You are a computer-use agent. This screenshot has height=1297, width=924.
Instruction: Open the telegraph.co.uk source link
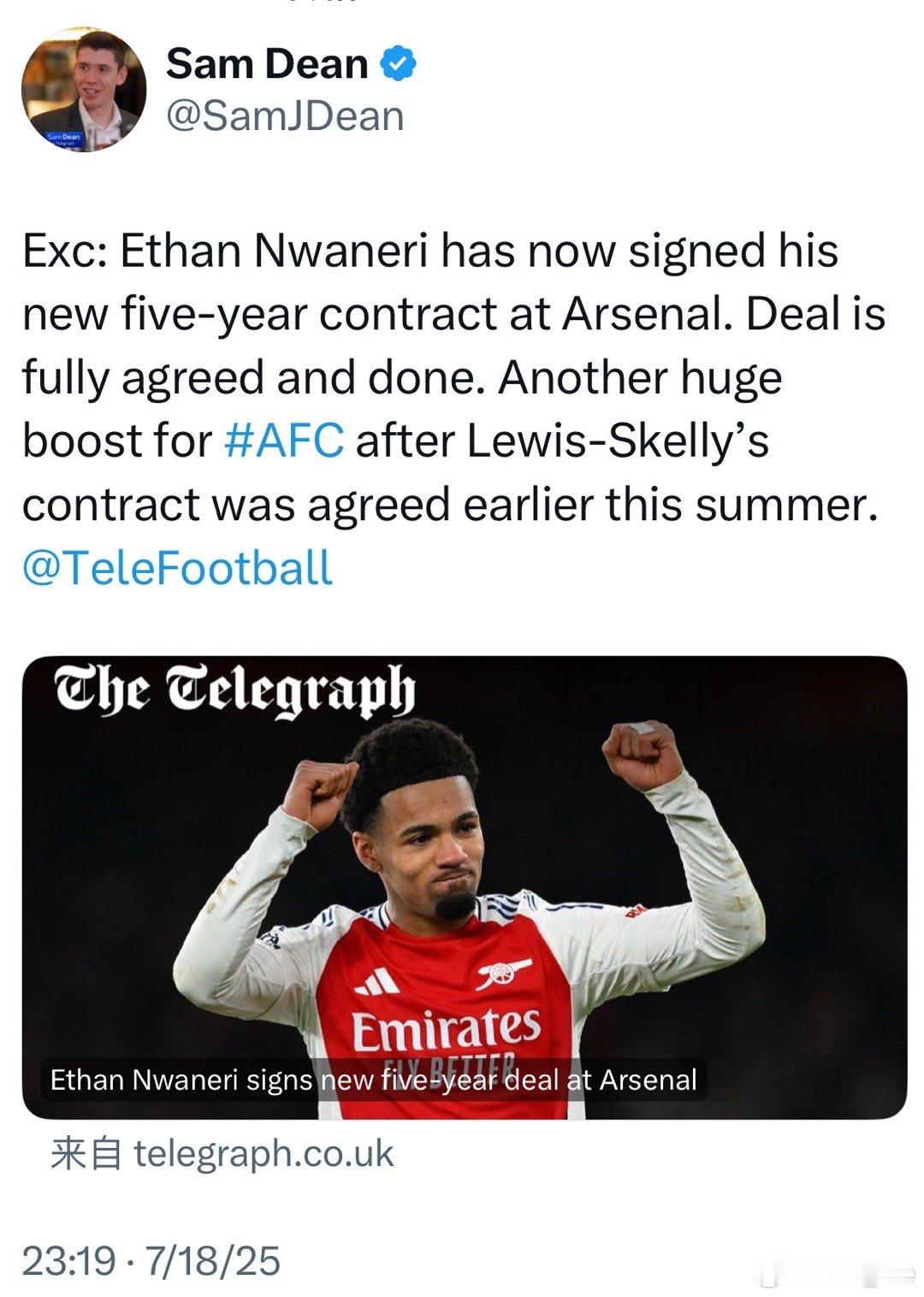point(264,1153)
